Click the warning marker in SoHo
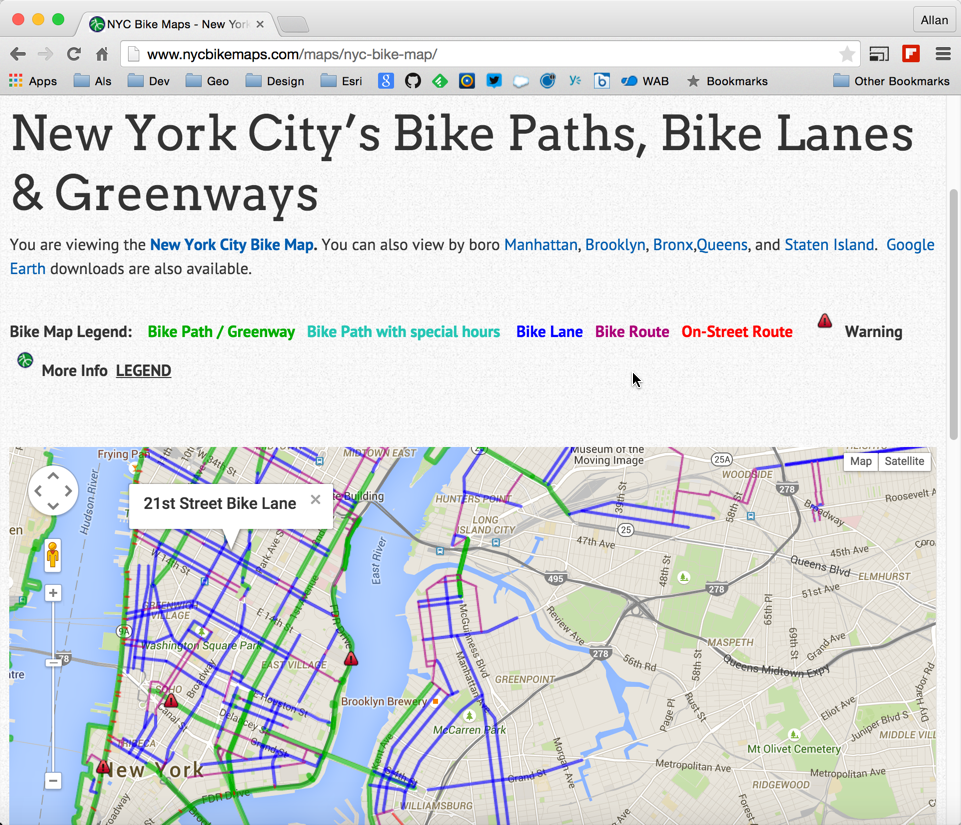Image resolution: width=961 pixels, height=825 pixels. pyautogui.click(x=171, y=700)
